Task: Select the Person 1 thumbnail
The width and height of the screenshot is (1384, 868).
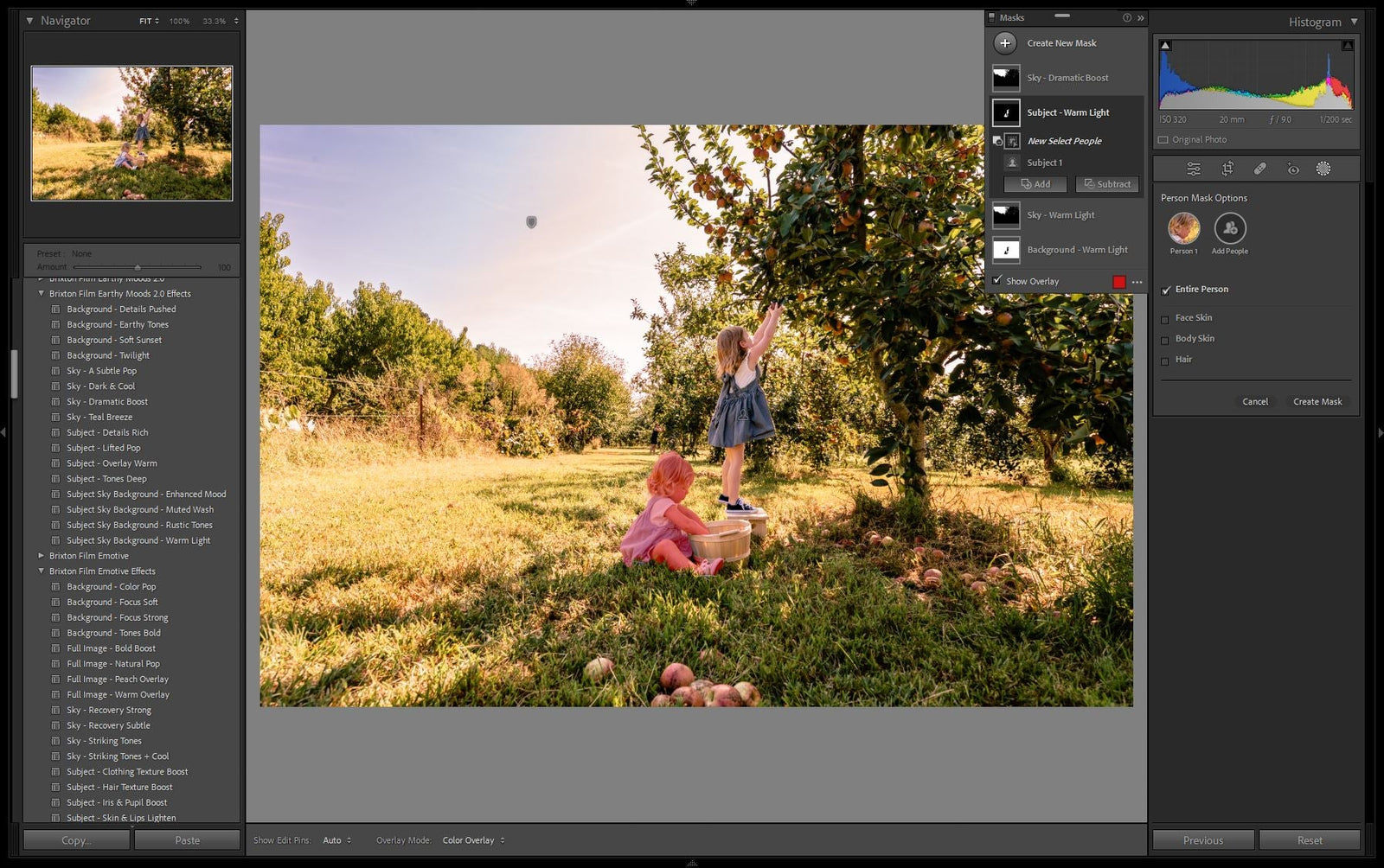Action: tap(1183, 229)
